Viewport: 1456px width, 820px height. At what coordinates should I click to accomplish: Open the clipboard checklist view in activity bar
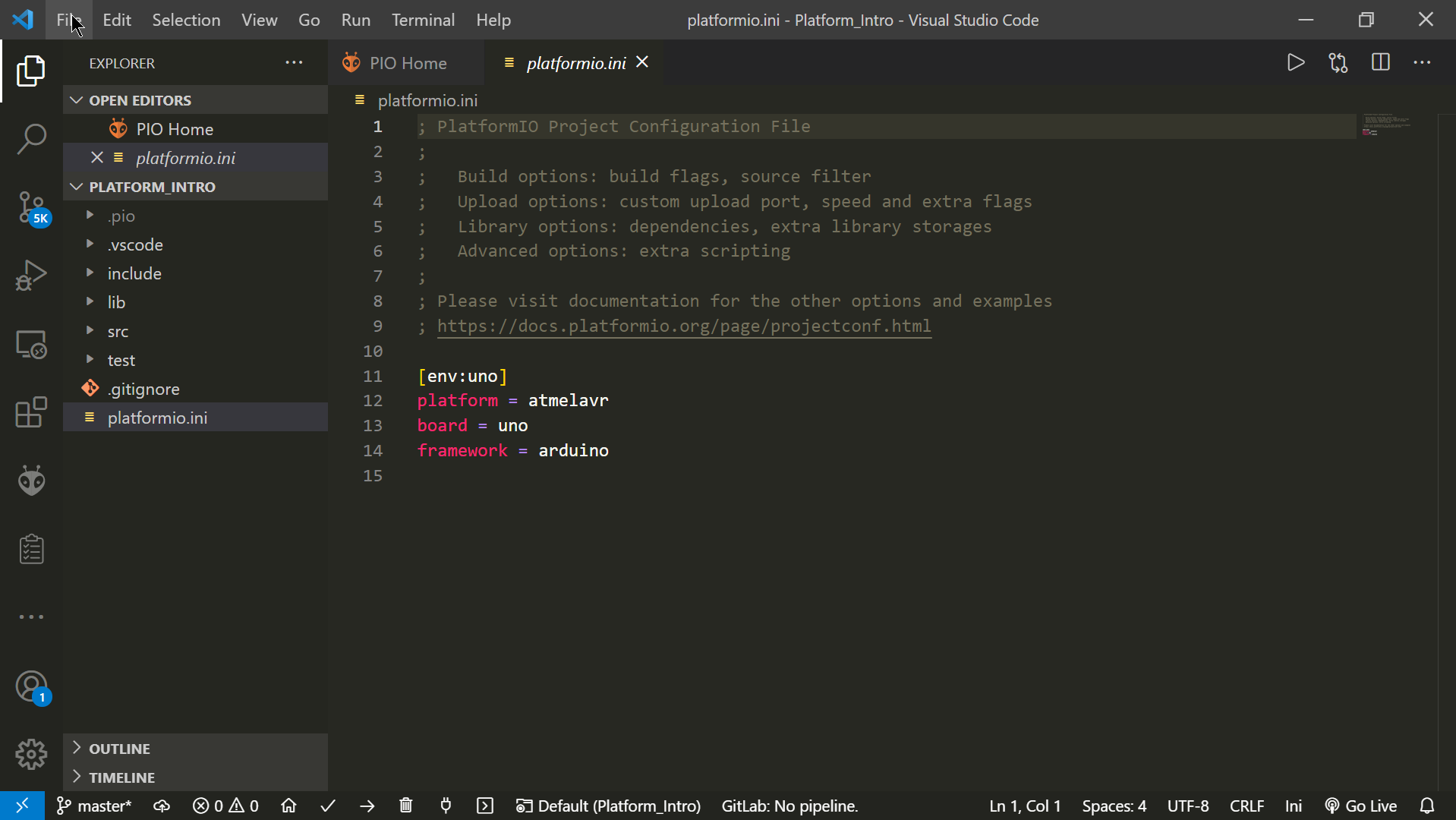pos(31,549)
